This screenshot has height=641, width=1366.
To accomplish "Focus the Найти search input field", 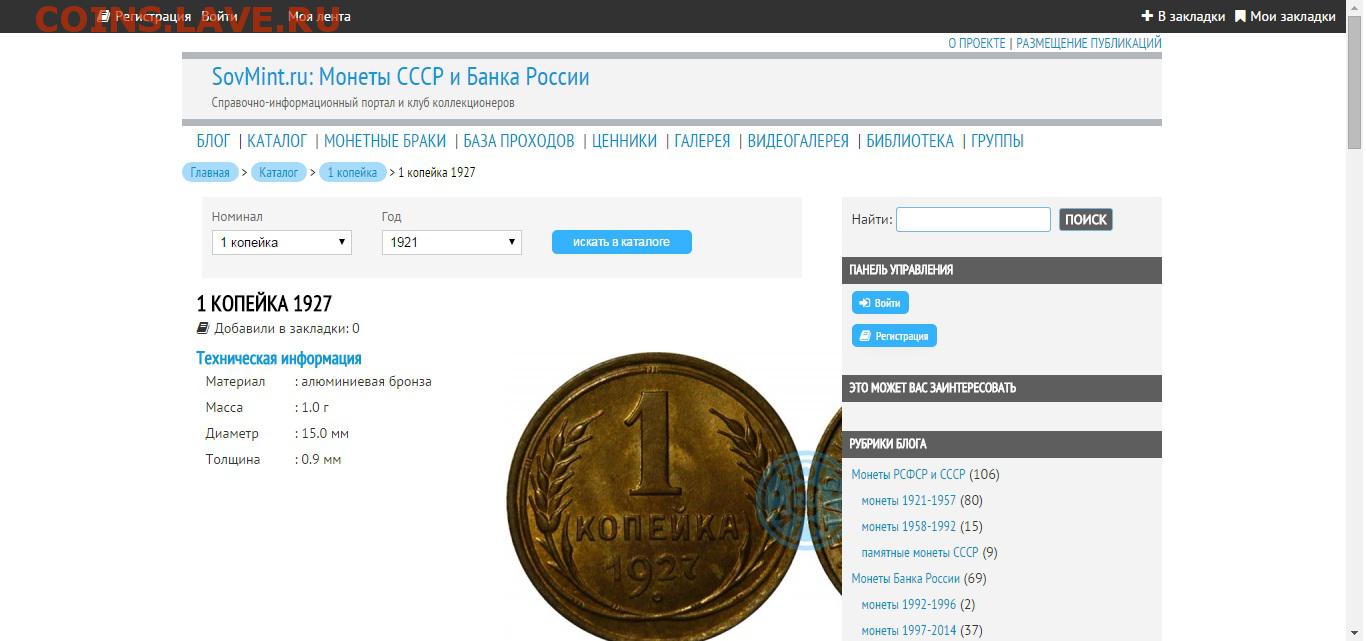I will (973, 219).
